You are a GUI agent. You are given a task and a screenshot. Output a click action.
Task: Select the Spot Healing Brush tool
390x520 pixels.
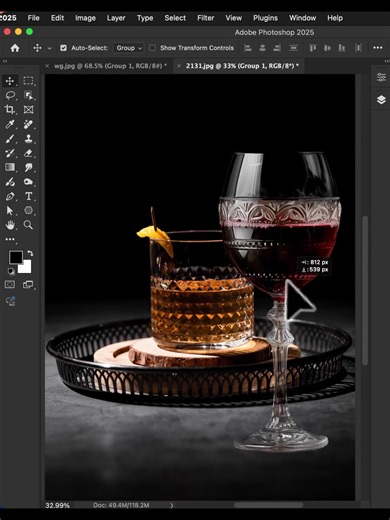point(28,124)
